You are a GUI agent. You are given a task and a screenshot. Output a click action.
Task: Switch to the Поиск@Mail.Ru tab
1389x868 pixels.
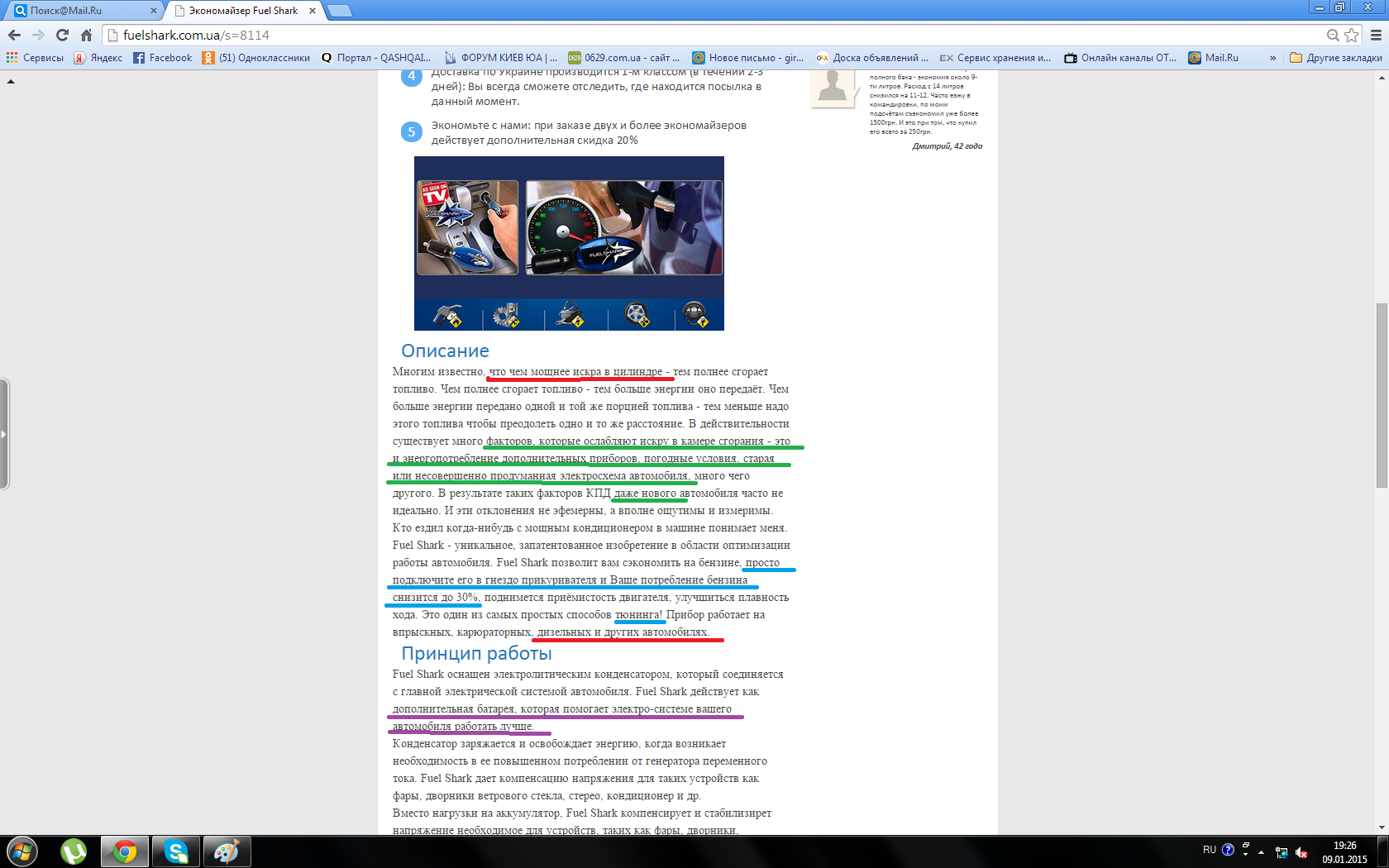[x=83, y=11]
